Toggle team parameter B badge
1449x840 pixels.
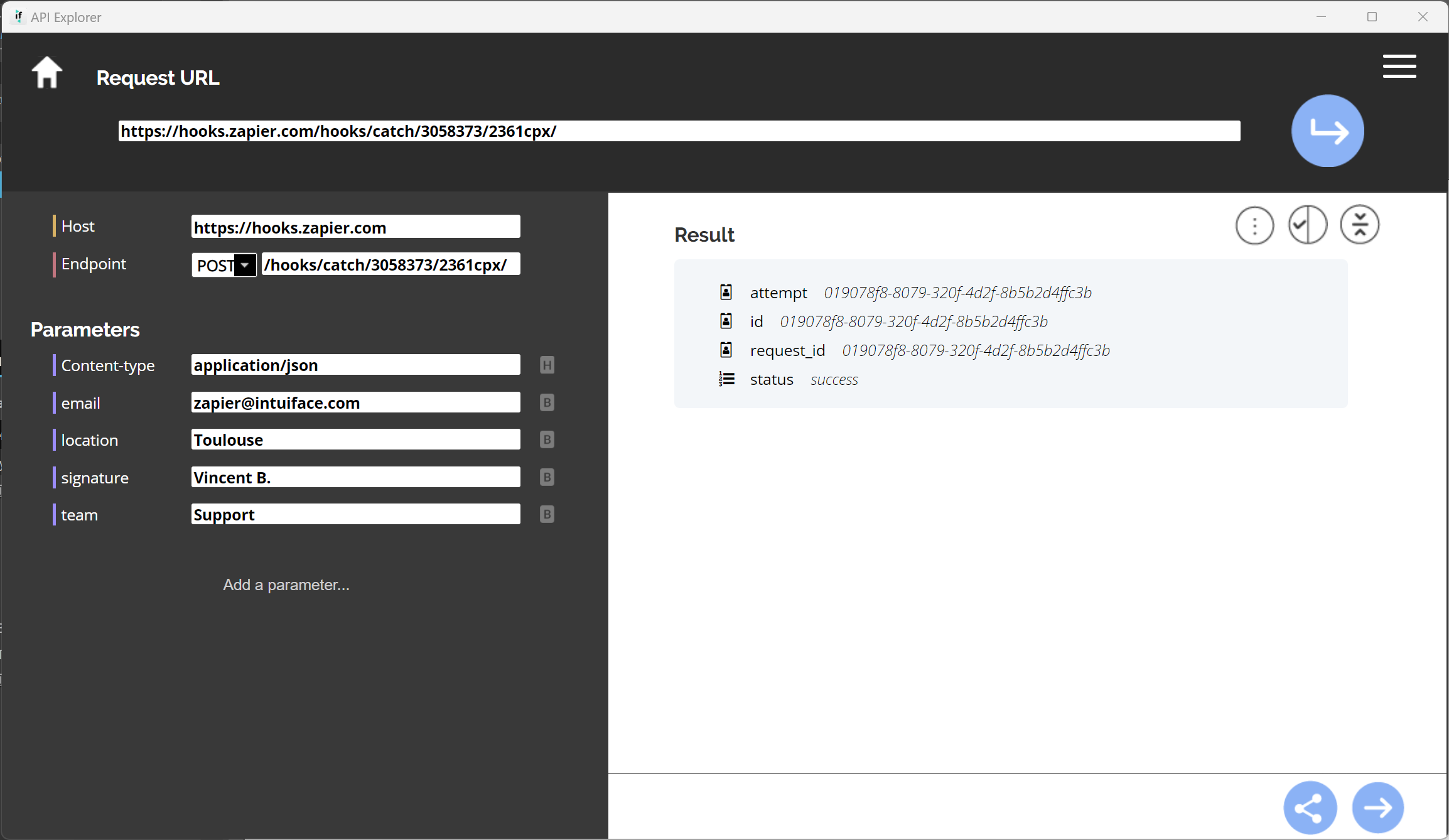tap(547, 514)
